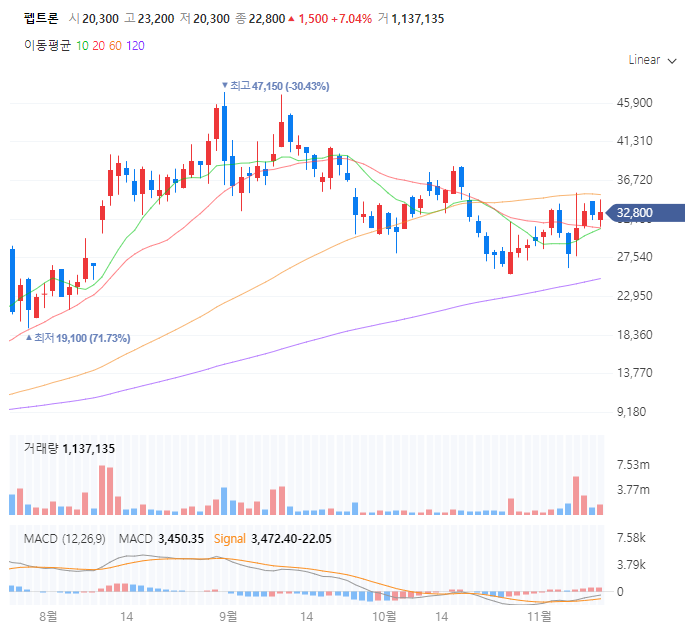Click the 45,900 price axis label

pos(634,103)
